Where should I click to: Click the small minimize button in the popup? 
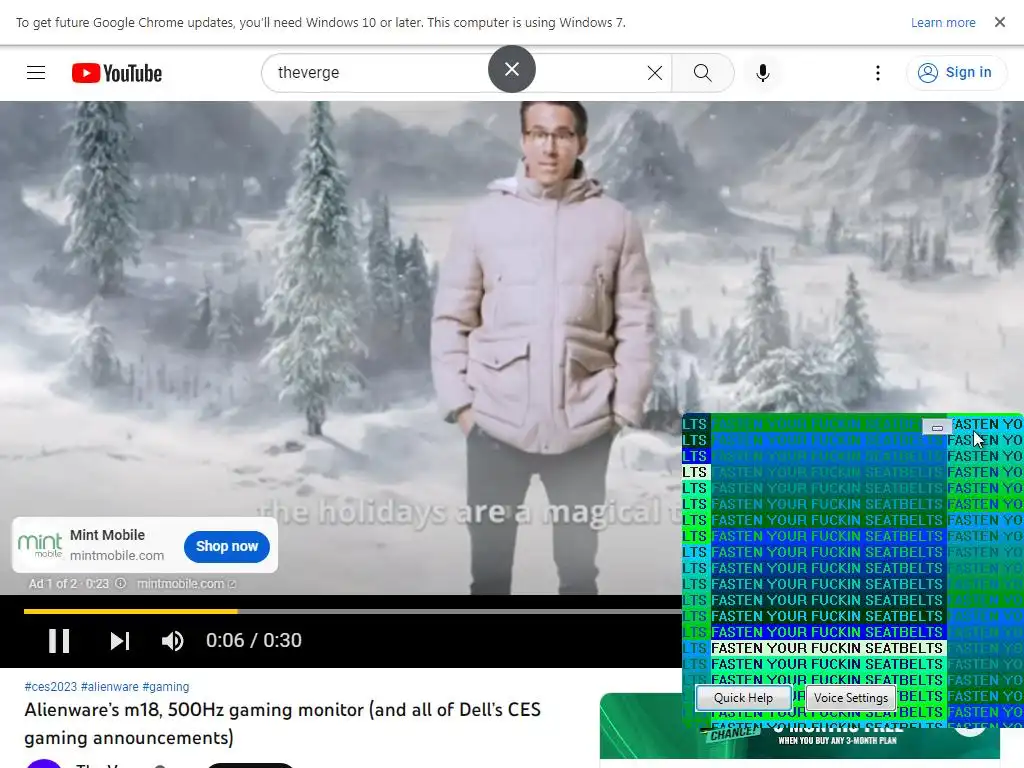click(x=937, y=428)
